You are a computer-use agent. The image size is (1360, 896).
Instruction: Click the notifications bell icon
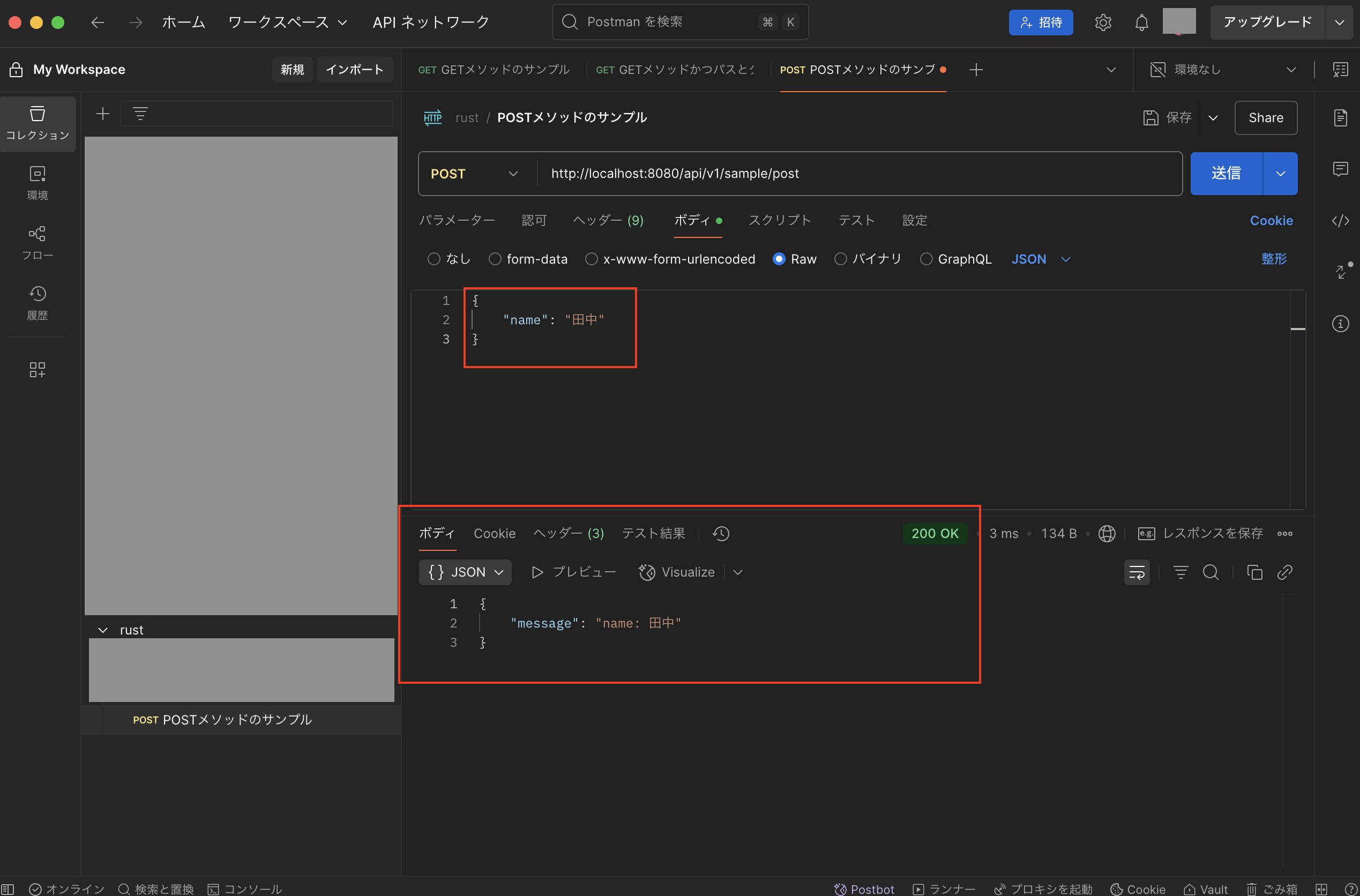click(1141, 23)
